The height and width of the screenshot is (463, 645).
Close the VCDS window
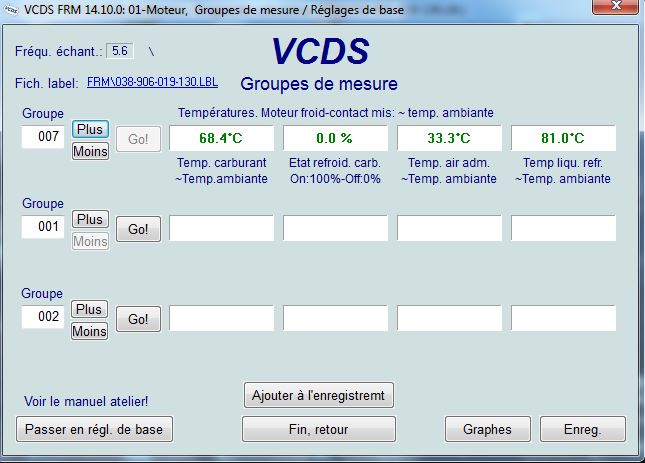coord(615,6)
